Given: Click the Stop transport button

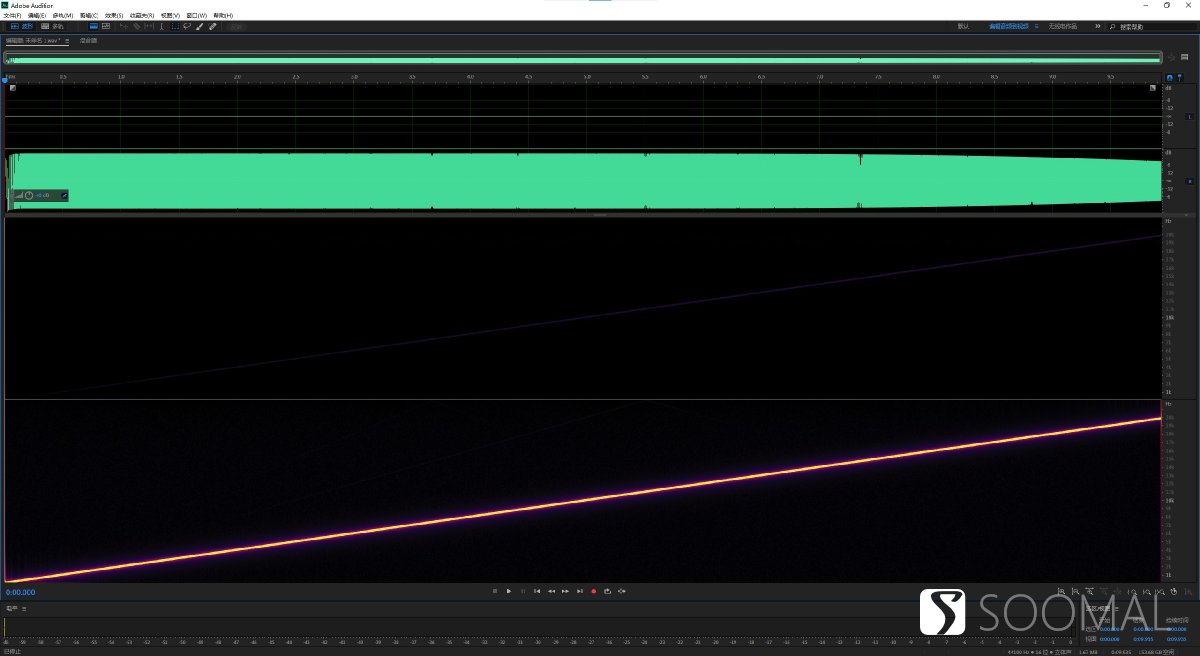Looking at the screenshot, I should [495, 591].
